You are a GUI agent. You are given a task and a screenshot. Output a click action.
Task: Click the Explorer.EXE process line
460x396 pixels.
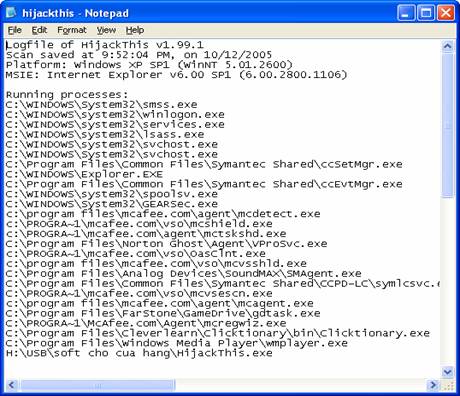(84, 174)
